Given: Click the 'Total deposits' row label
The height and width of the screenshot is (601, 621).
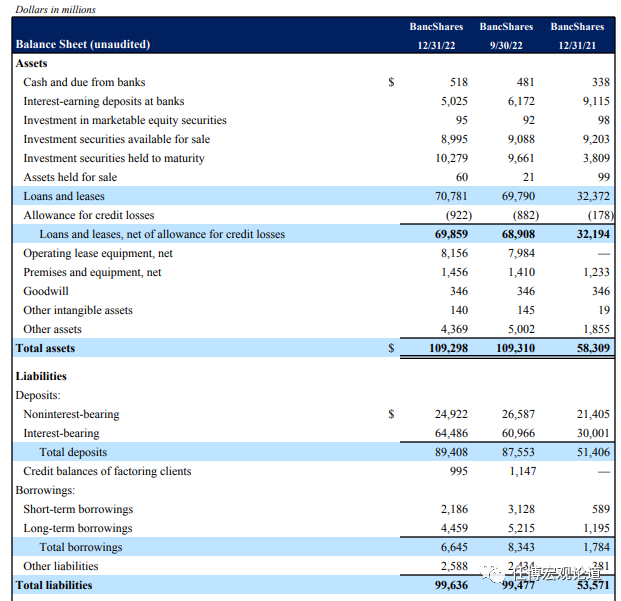Looking at the screenshot, I should pyautogui.click(x=73, y=452).
